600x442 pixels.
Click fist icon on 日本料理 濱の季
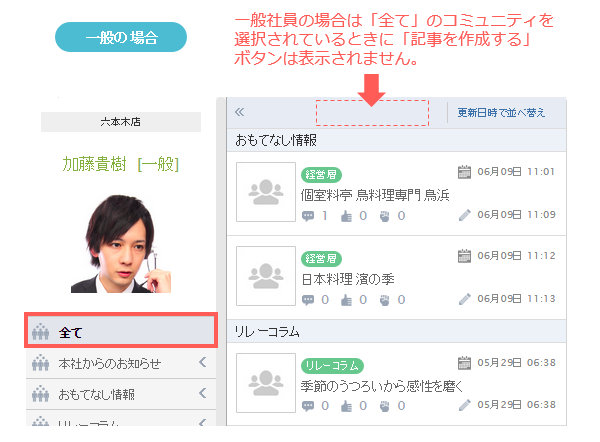point(384,300)
